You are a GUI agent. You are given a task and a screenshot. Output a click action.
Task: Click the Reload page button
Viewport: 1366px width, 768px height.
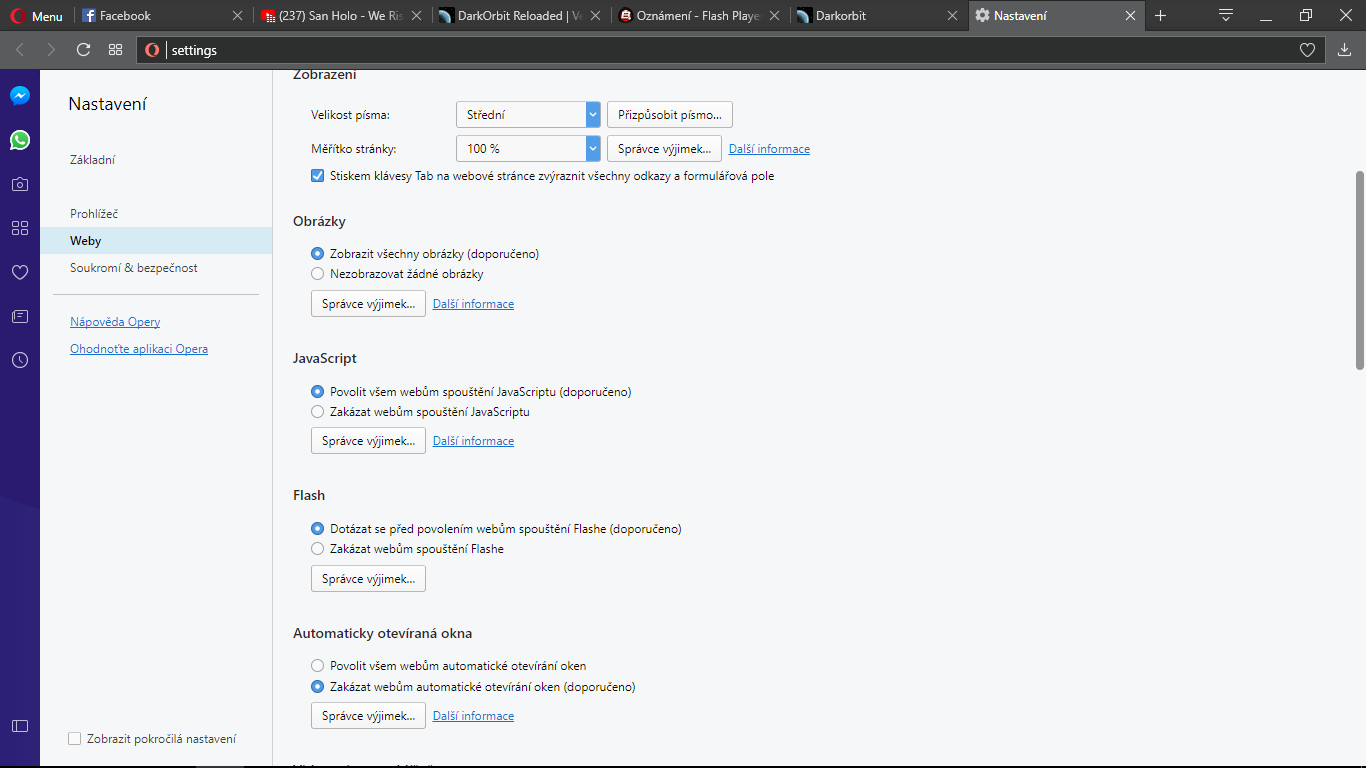[x=83, y=50]
